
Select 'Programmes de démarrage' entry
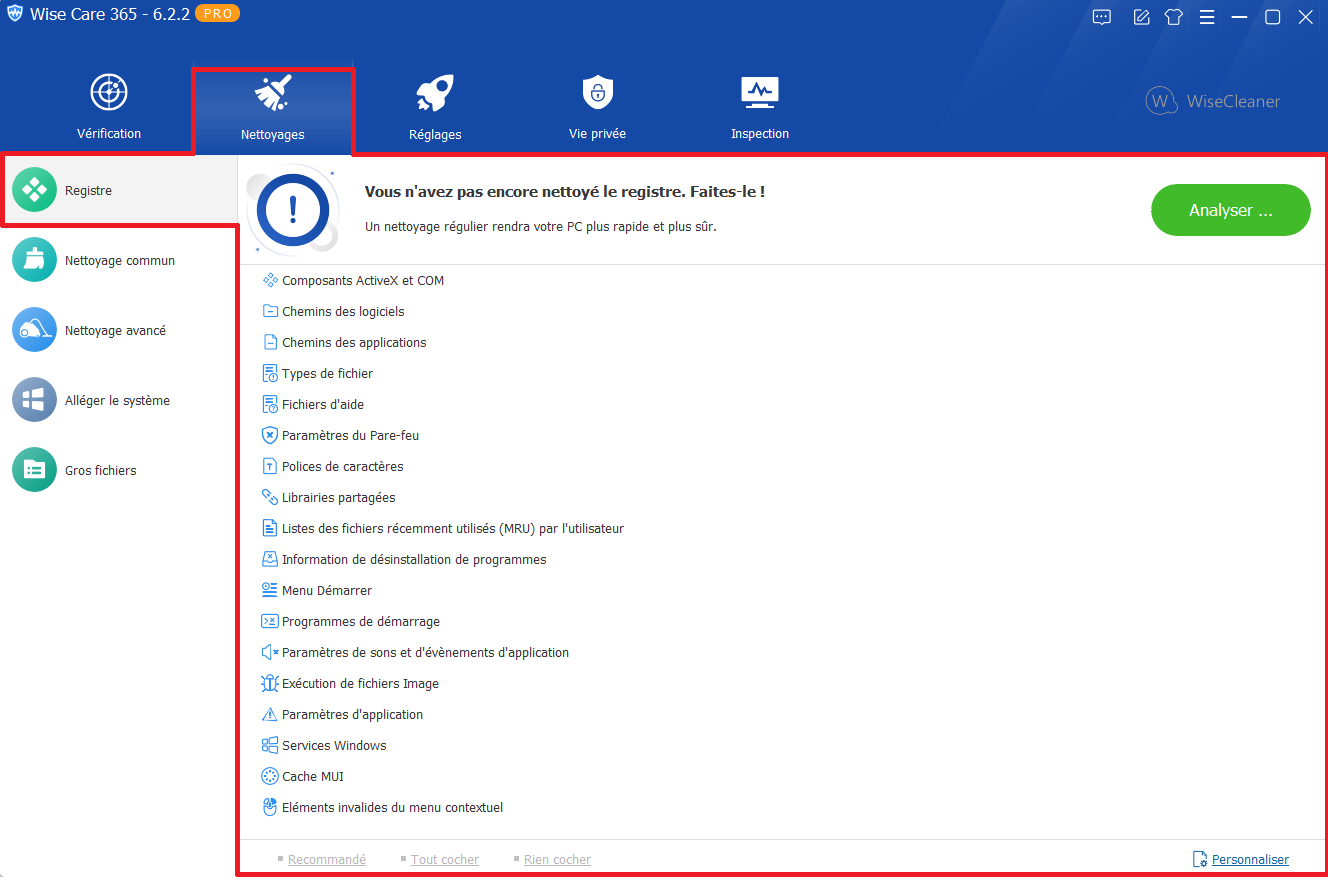[x=361, y=621]
